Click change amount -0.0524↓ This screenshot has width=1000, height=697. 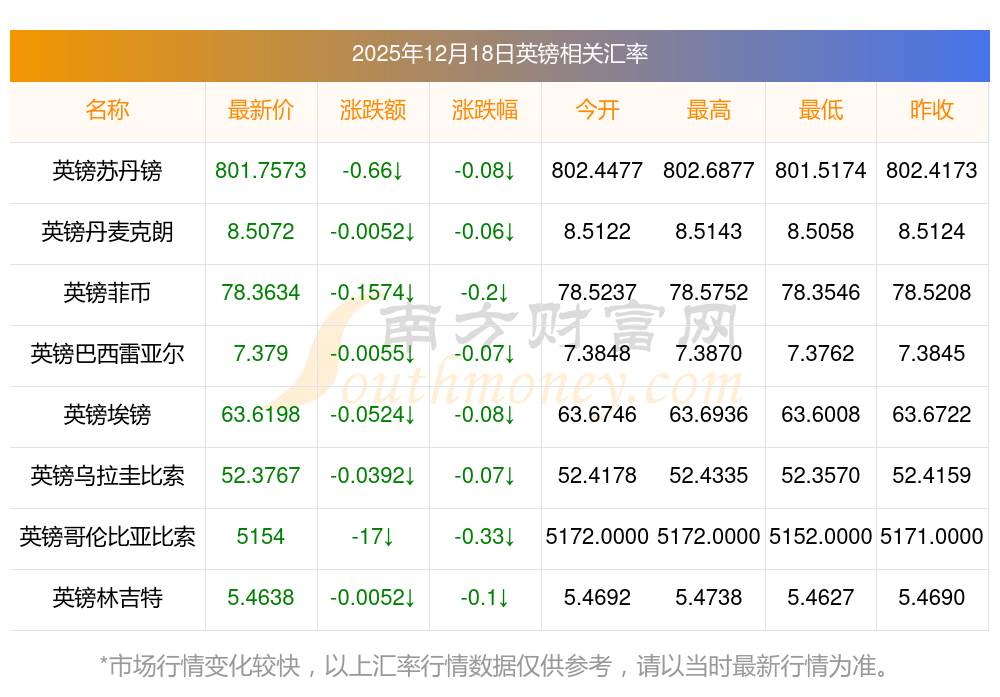tap(373, 415)
